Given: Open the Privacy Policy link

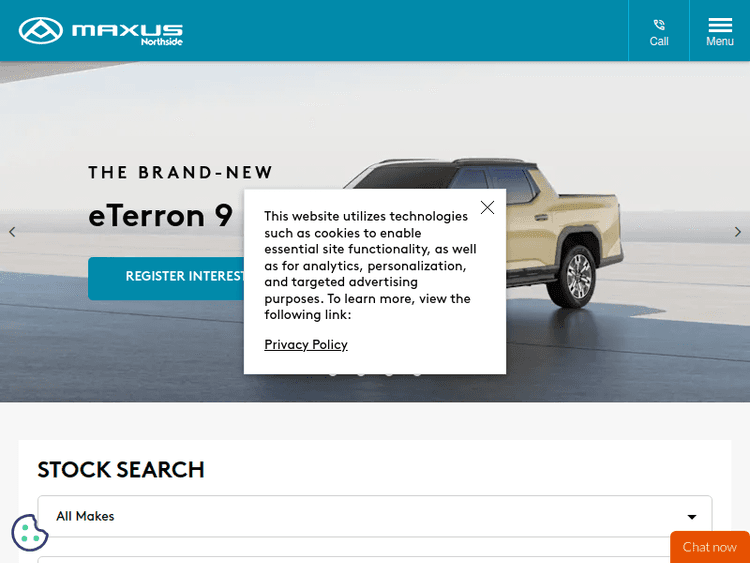Looking at the screenshot, I should [x=306, y=344].
